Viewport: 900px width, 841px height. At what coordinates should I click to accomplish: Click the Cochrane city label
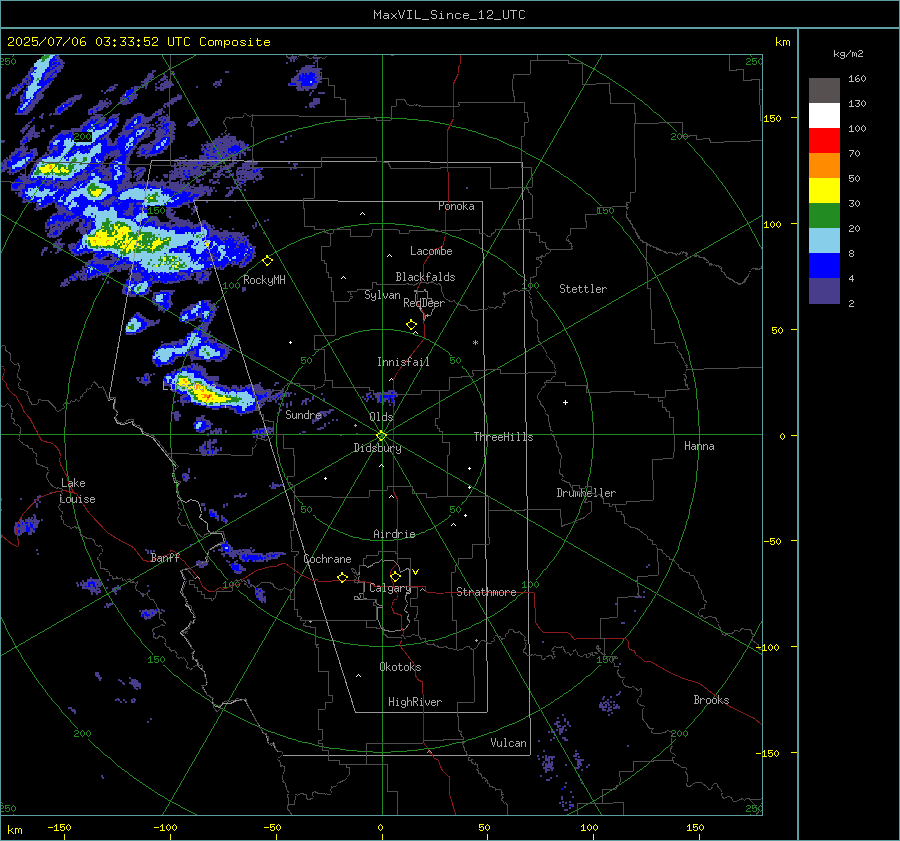(327, 559)
